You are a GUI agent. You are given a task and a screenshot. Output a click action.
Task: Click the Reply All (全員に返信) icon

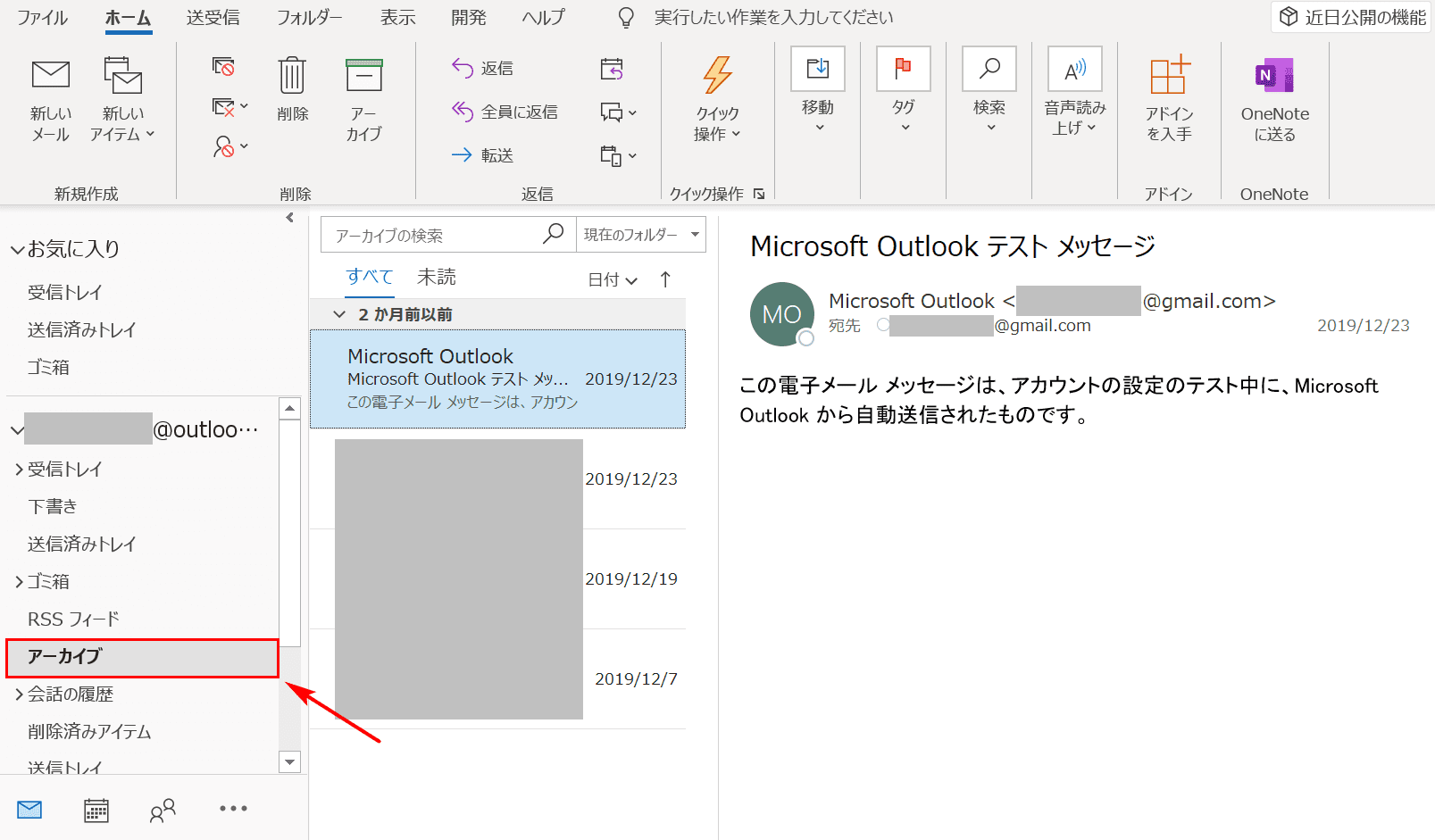[x=462, y=112]
